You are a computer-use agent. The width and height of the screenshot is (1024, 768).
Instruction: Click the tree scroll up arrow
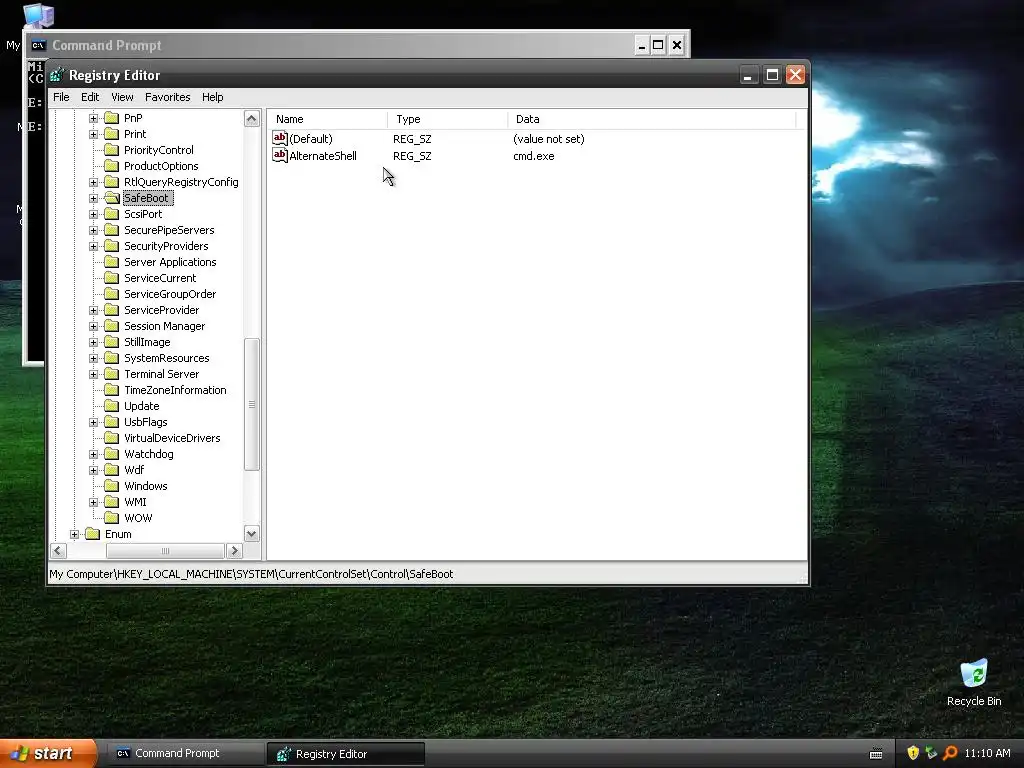click(x=251, y=118)
